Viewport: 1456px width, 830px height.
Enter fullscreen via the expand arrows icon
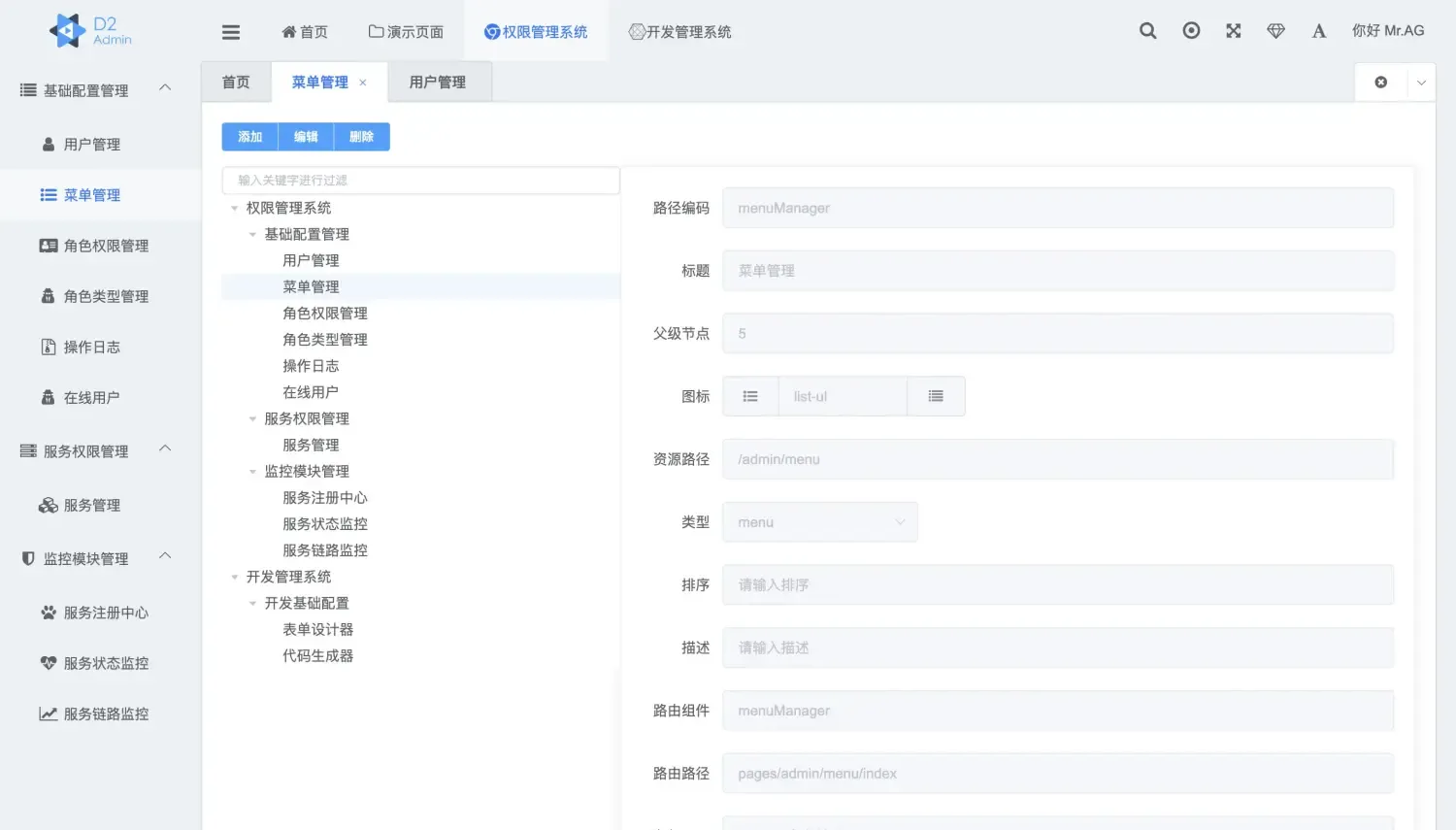point(1233,30)
